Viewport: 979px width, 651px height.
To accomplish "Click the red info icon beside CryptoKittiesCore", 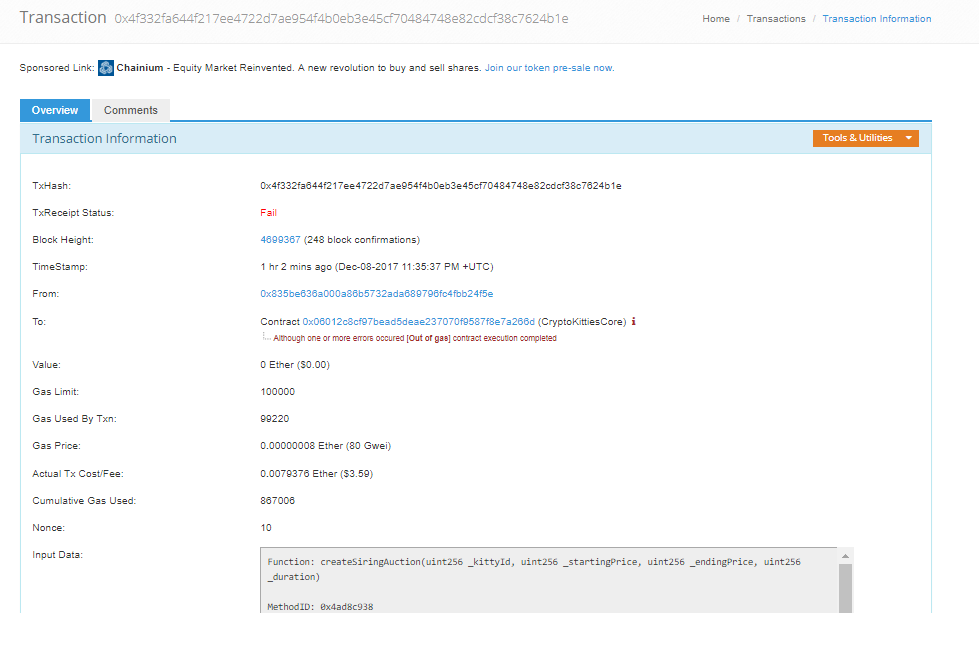I will pos(634,322).
